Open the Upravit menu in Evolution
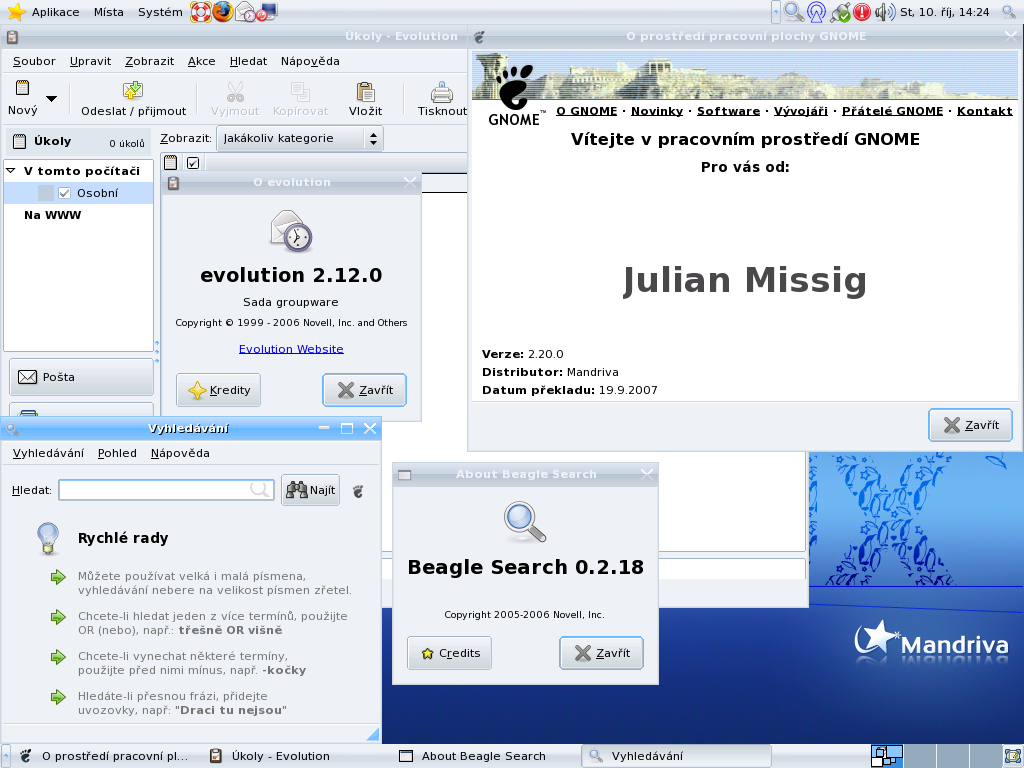The image size is (1024, 768). tap(90, 61)
